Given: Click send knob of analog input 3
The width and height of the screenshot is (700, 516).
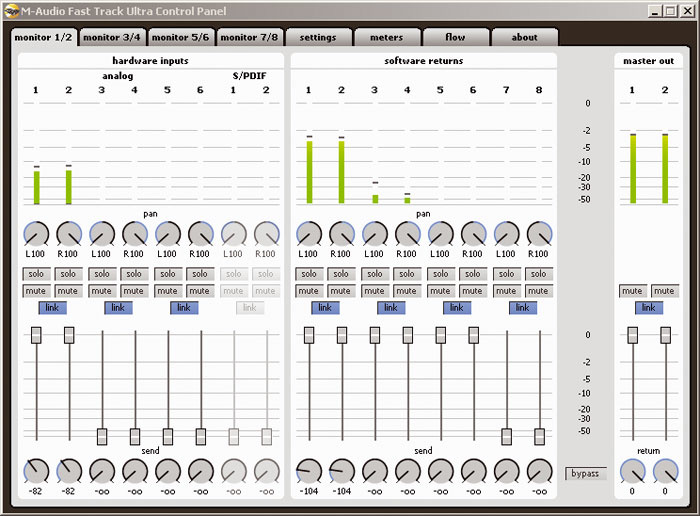Looking at the screenshot, I should tap(102, 471).
